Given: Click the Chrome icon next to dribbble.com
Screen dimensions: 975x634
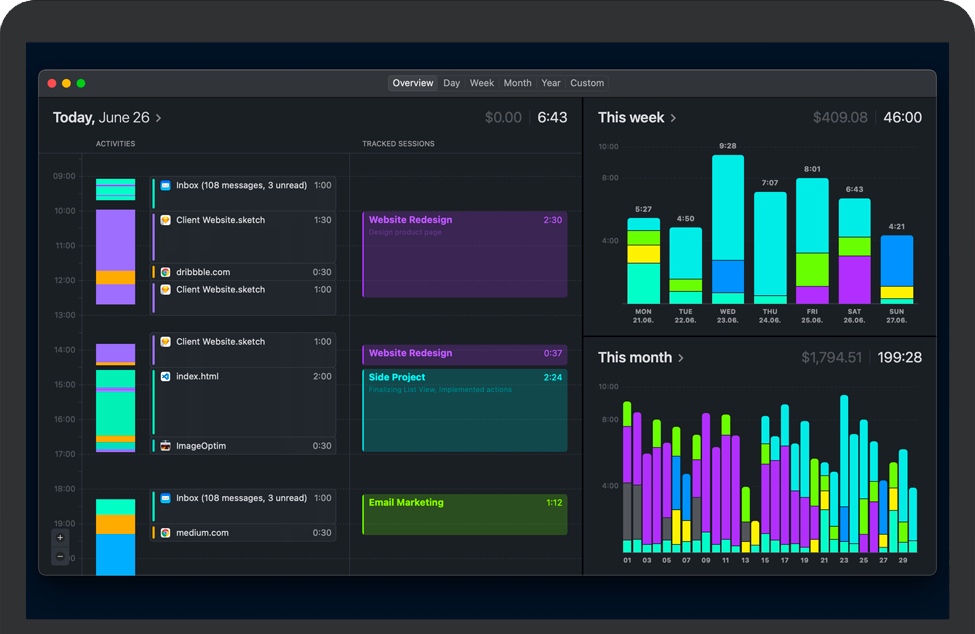Looking at the screenshot, I should click(x=165, y=272).
